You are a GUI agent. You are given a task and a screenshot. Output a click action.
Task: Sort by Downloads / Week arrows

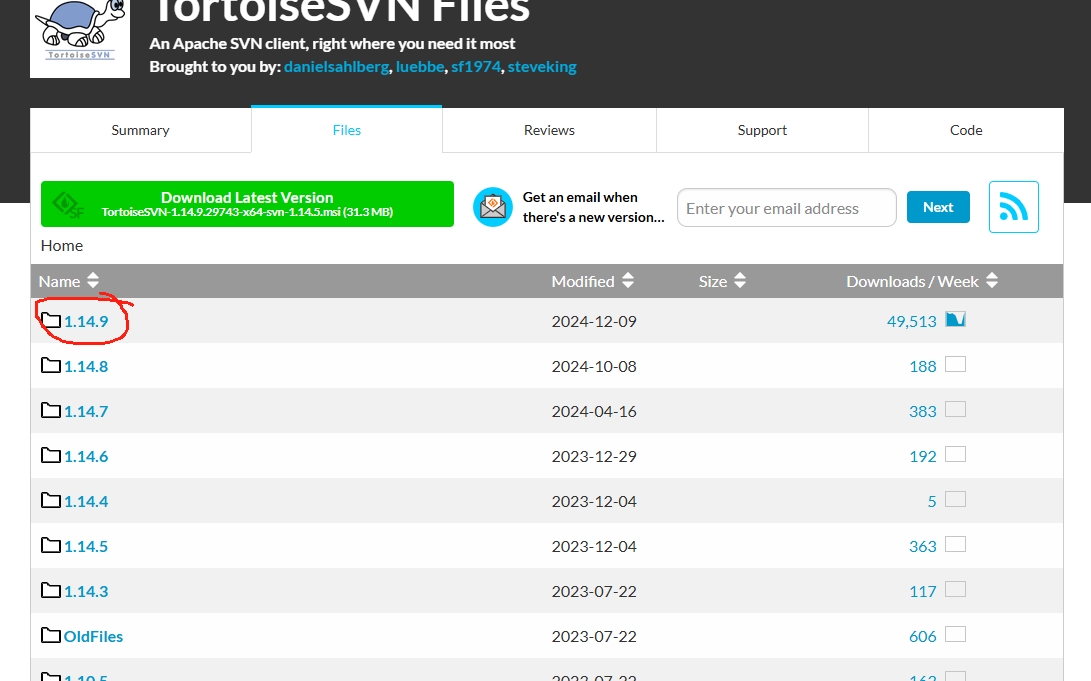[x=992, y=281]
